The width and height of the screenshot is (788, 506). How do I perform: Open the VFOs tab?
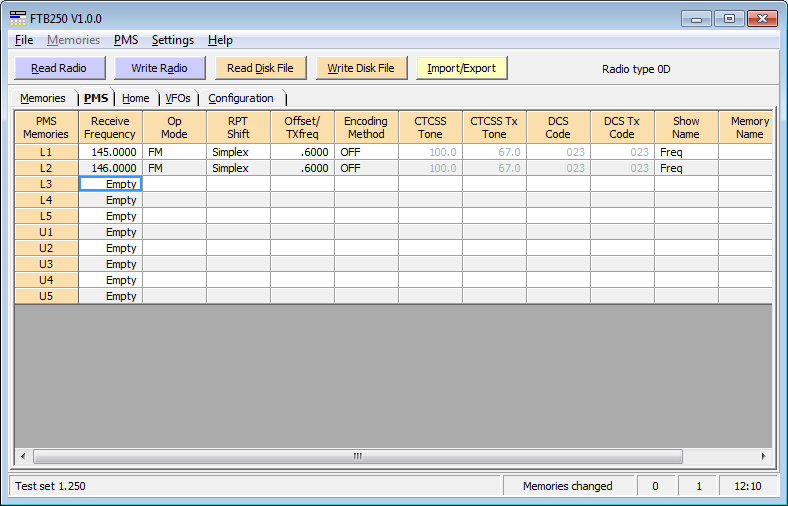pos(178,98)
